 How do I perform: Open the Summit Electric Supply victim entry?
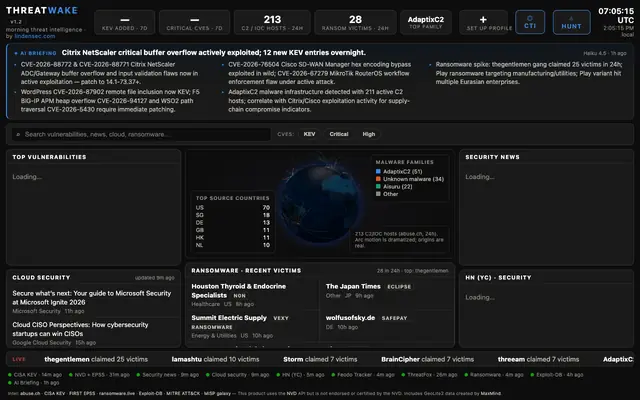(229, 318)
